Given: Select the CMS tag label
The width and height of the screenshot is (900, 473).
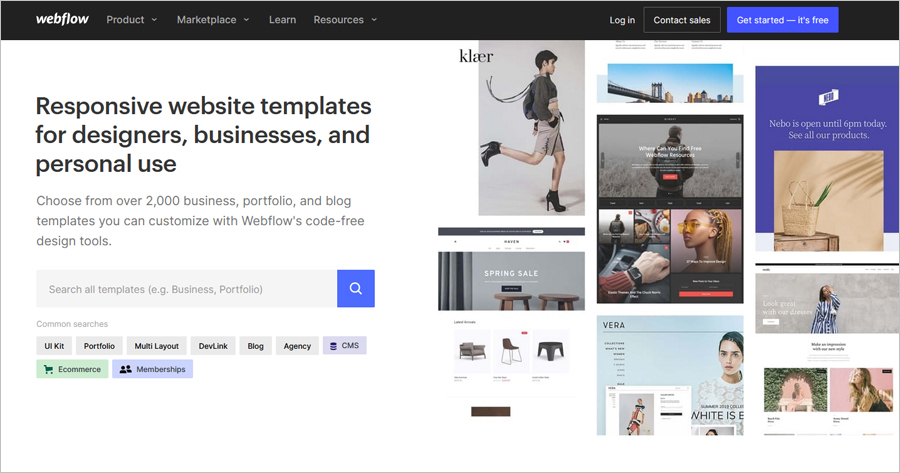Looking at the screenshot, I should [350, 346].
